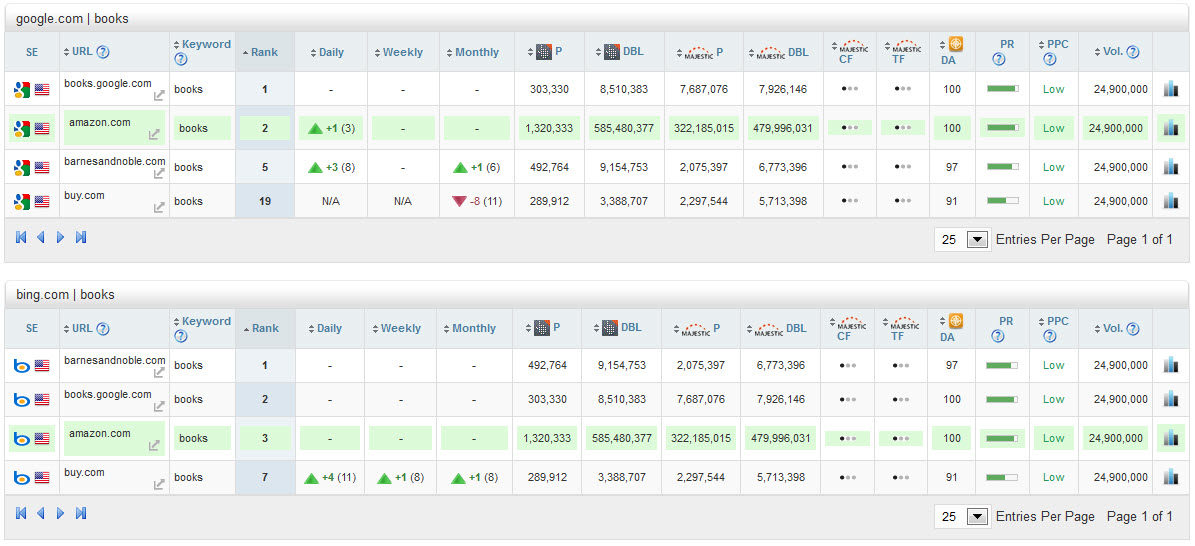The width and height of the screenshot is (1195, 546).
Task: Click help icon next to URL header in Bing table
Action: [103, 329]
